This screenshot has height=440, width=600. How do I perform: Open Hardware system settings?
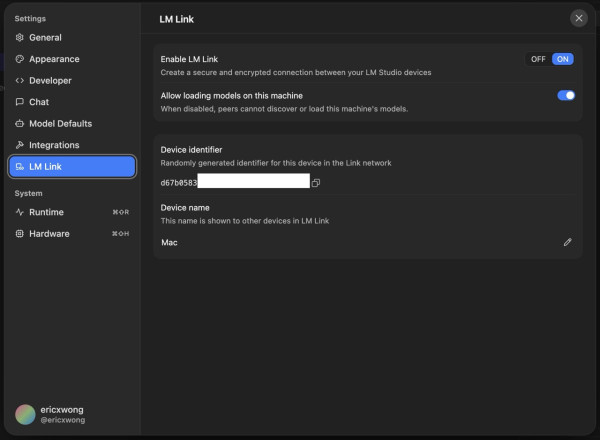point(72,233)
